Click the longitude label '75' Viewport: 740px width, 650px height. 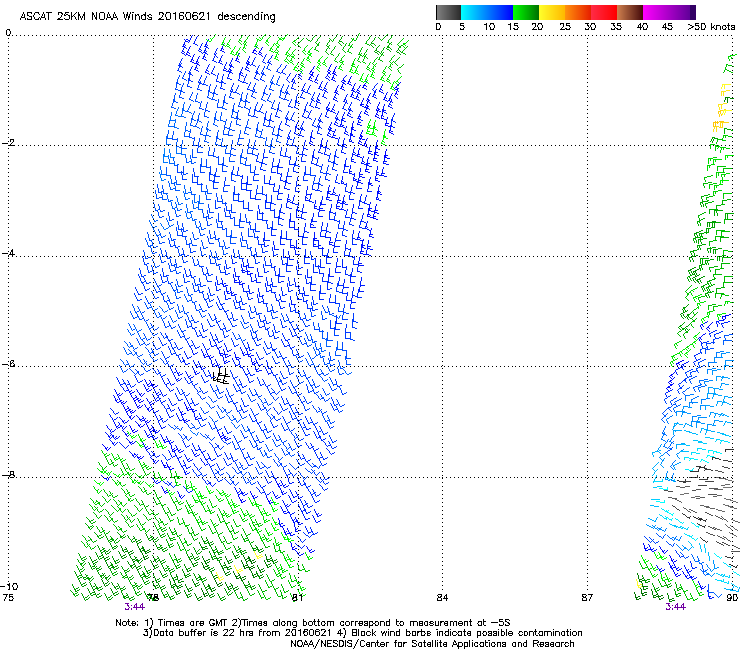coord(8,598)
